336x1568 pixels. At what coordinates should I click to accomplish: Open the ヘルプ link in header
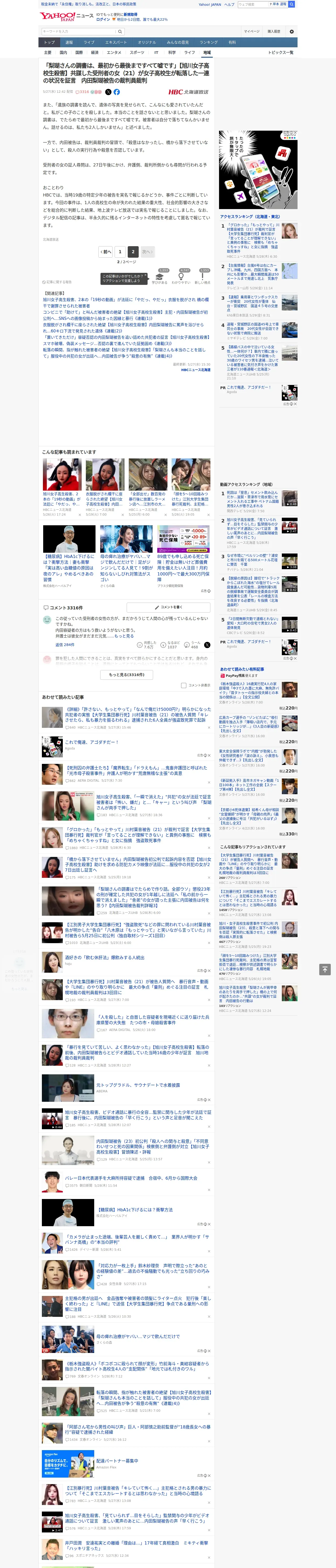pos(229,4)
